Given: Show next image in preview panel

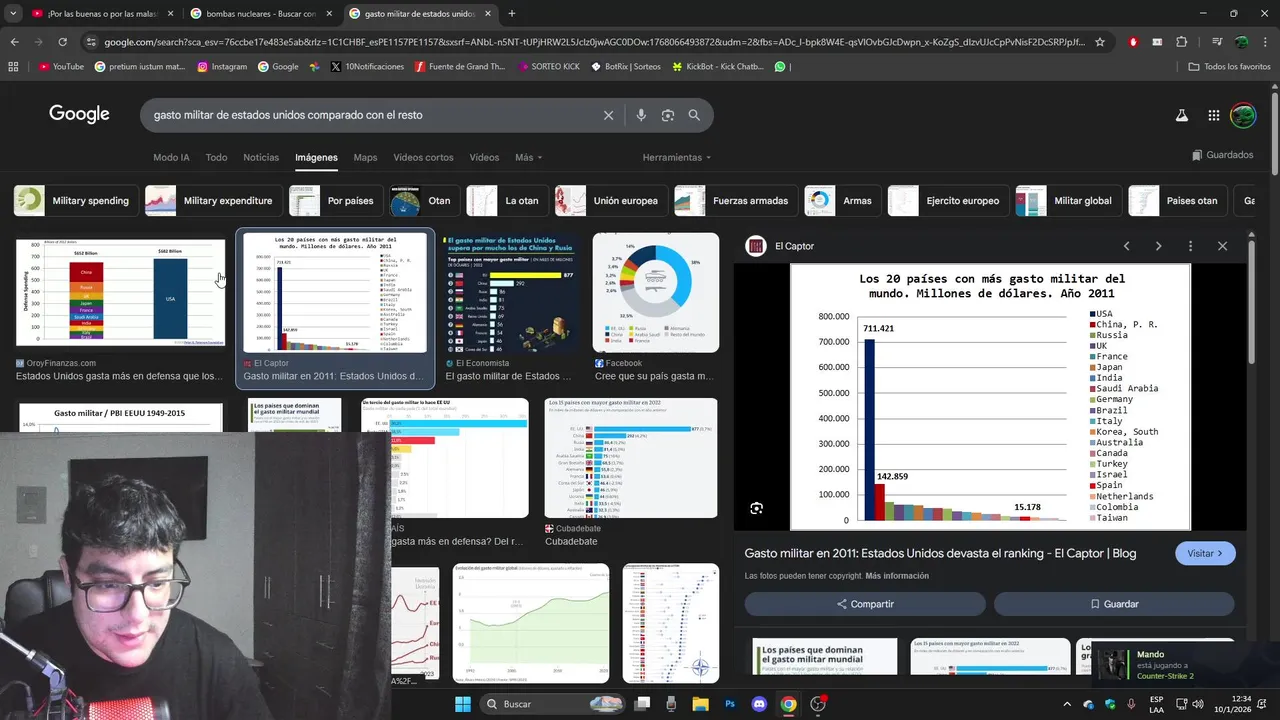Looking at the screenshot, I should pos(1158,246).
